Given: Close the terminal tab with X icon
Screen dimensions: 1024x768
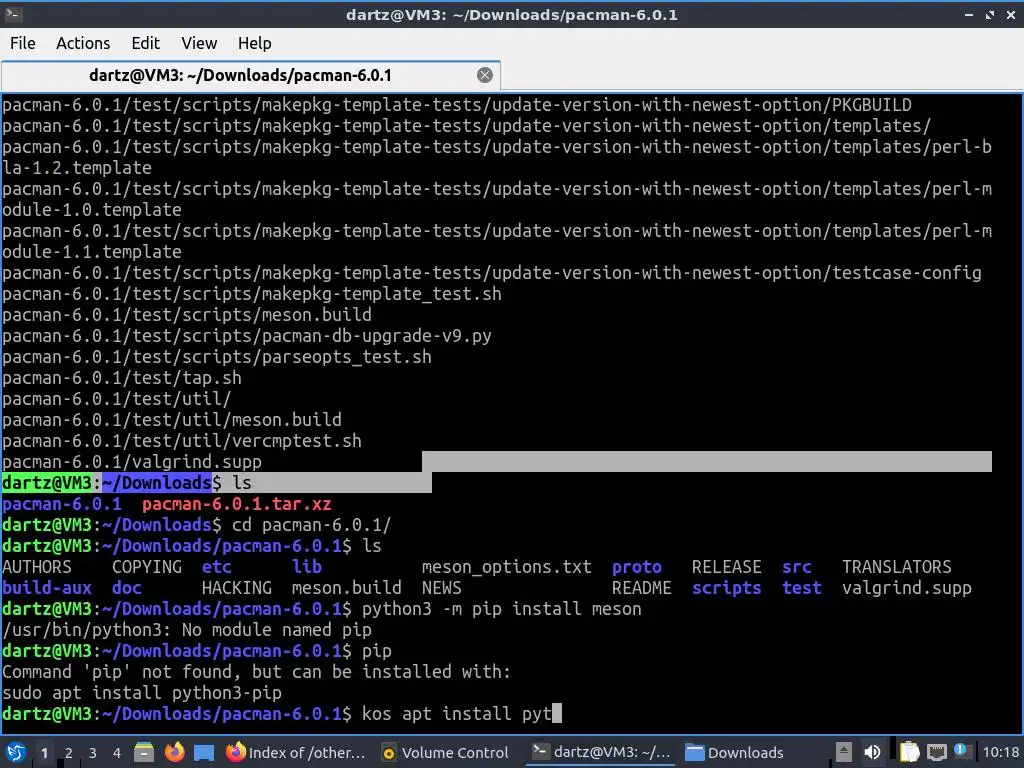Looking at the screenshot, I should pyautogui.click(x=485, y=75).
